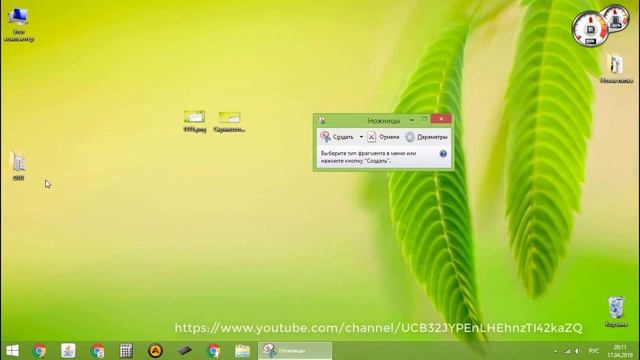The image size is (640, 360).
Task: Click the Отмена button in Ножницы
Action: (383, 137)
